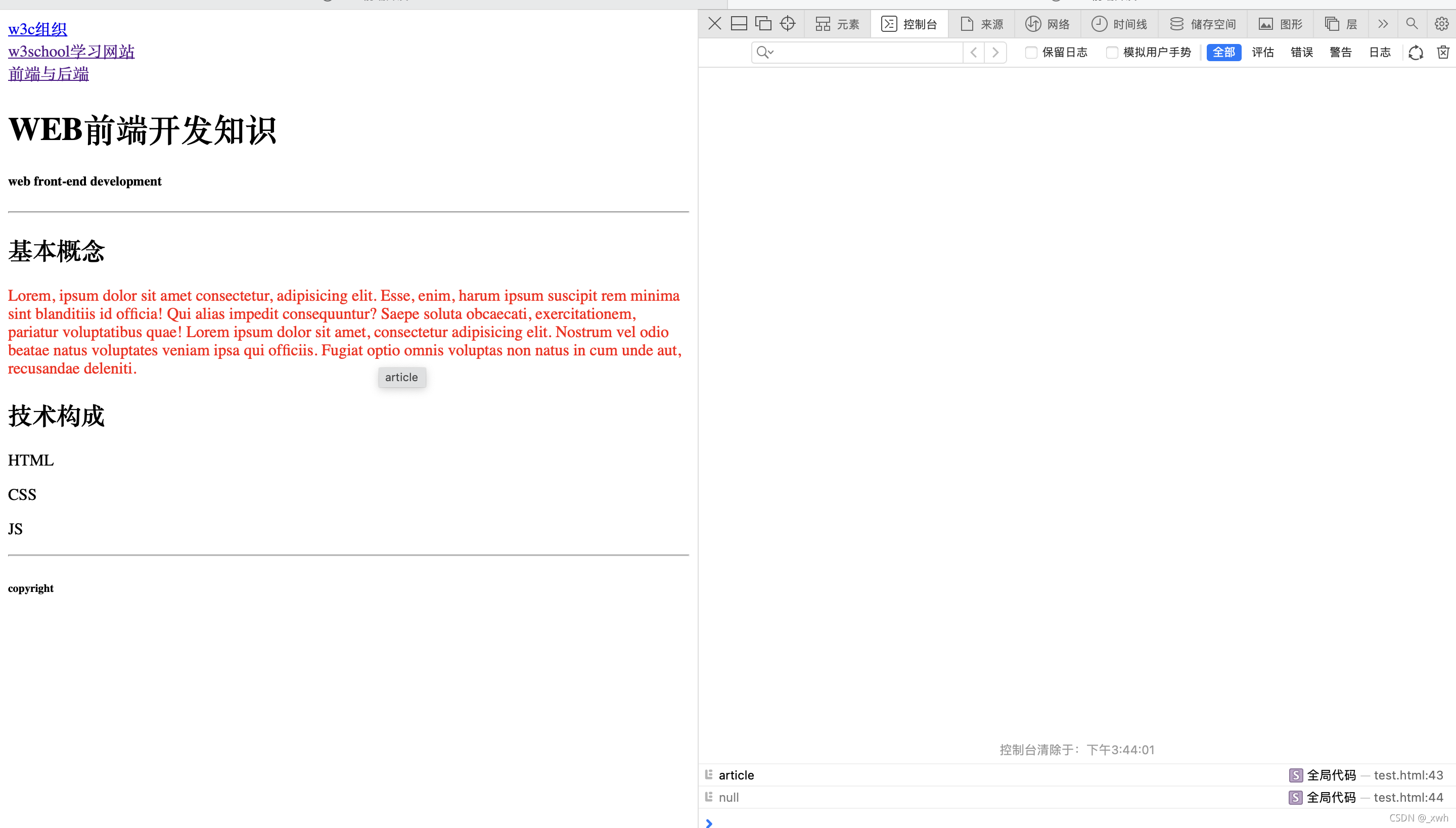Click the 技术构成 heading
1456x828 pixels.
[x=56, y=416]
